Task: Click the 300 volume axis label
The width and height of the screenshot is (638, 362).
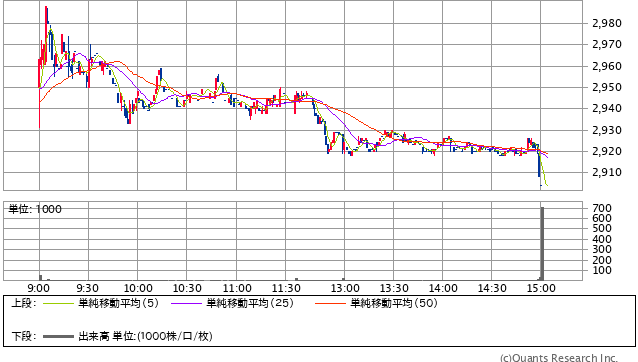Action: pyautogui.click(x=602, y=249)
